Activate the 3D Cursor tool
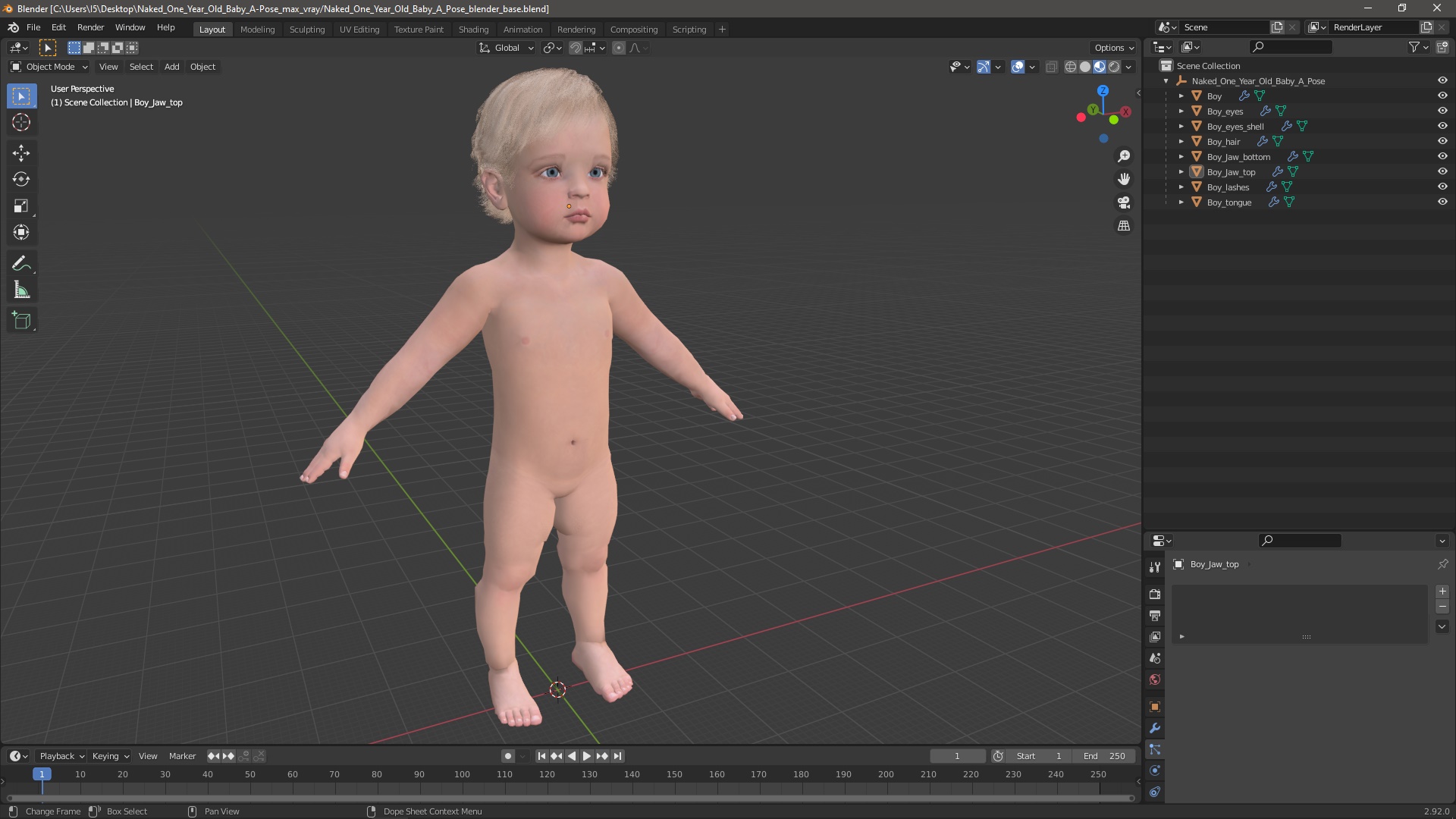This screenshot has height=819, width=1456. pyautogui.click(x=21, y=122)
